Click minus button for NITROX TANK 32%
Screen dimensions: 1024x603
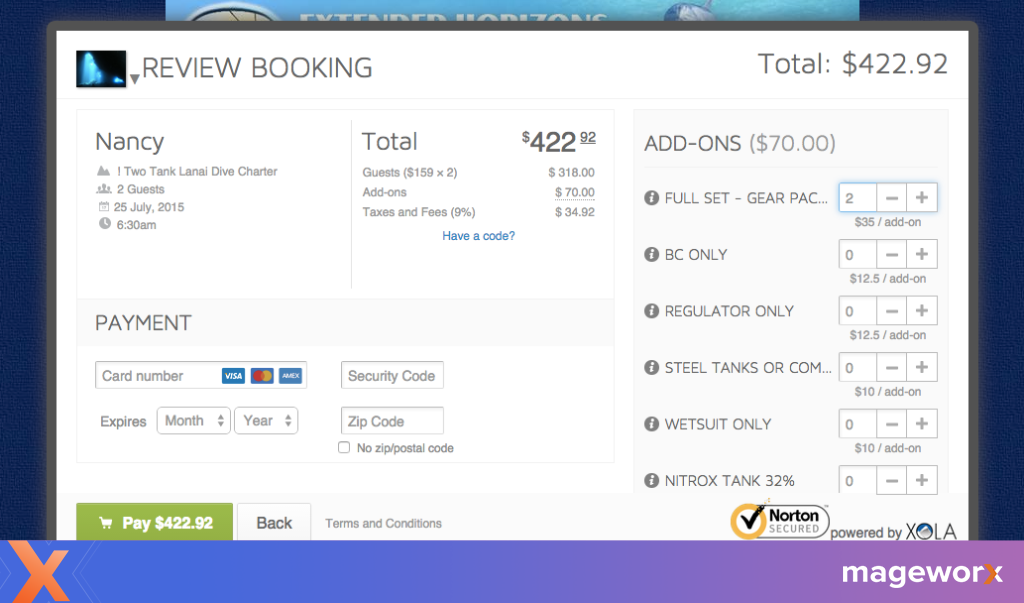click(x=891, y=480)
